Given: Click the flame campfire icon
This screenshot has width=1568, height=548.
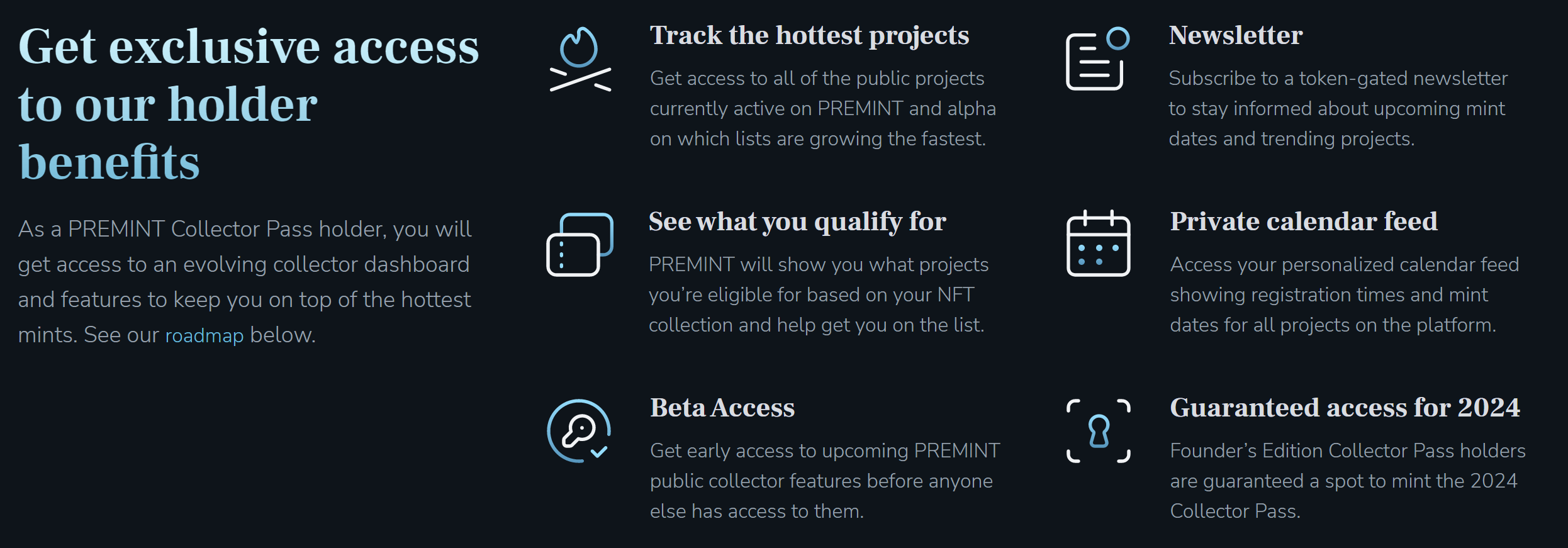Looking at the screenshot, I should (x=580, y=59).
